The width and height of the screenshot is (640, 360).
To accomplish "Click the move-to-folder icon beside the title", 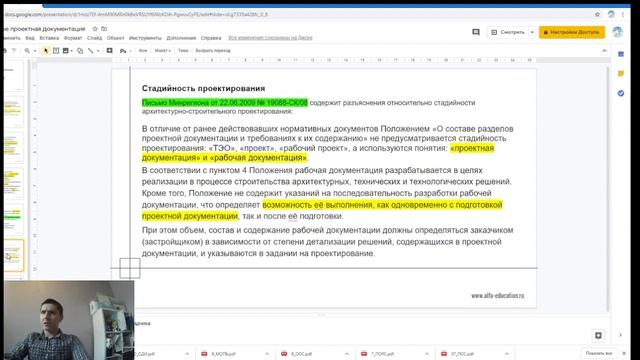I will (x=104, y=29).
